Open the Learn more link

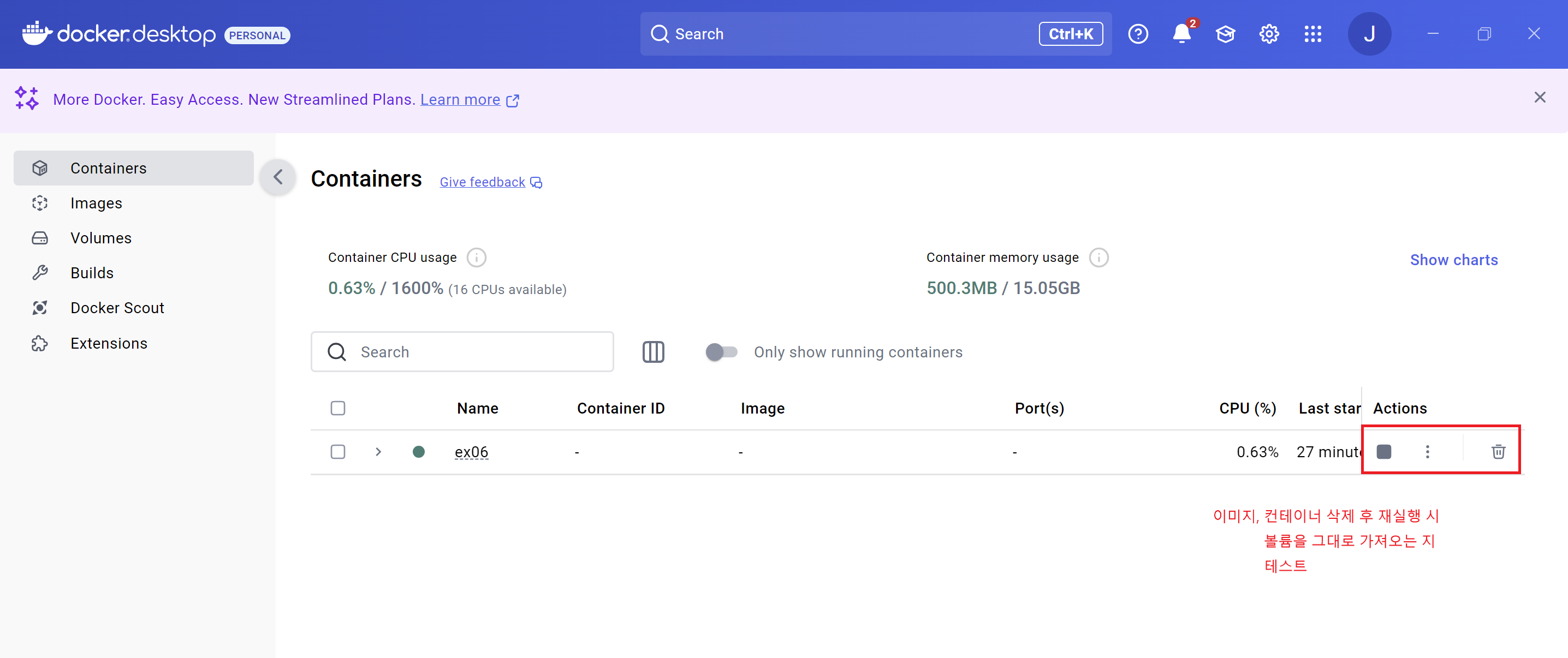click(460, 100)
